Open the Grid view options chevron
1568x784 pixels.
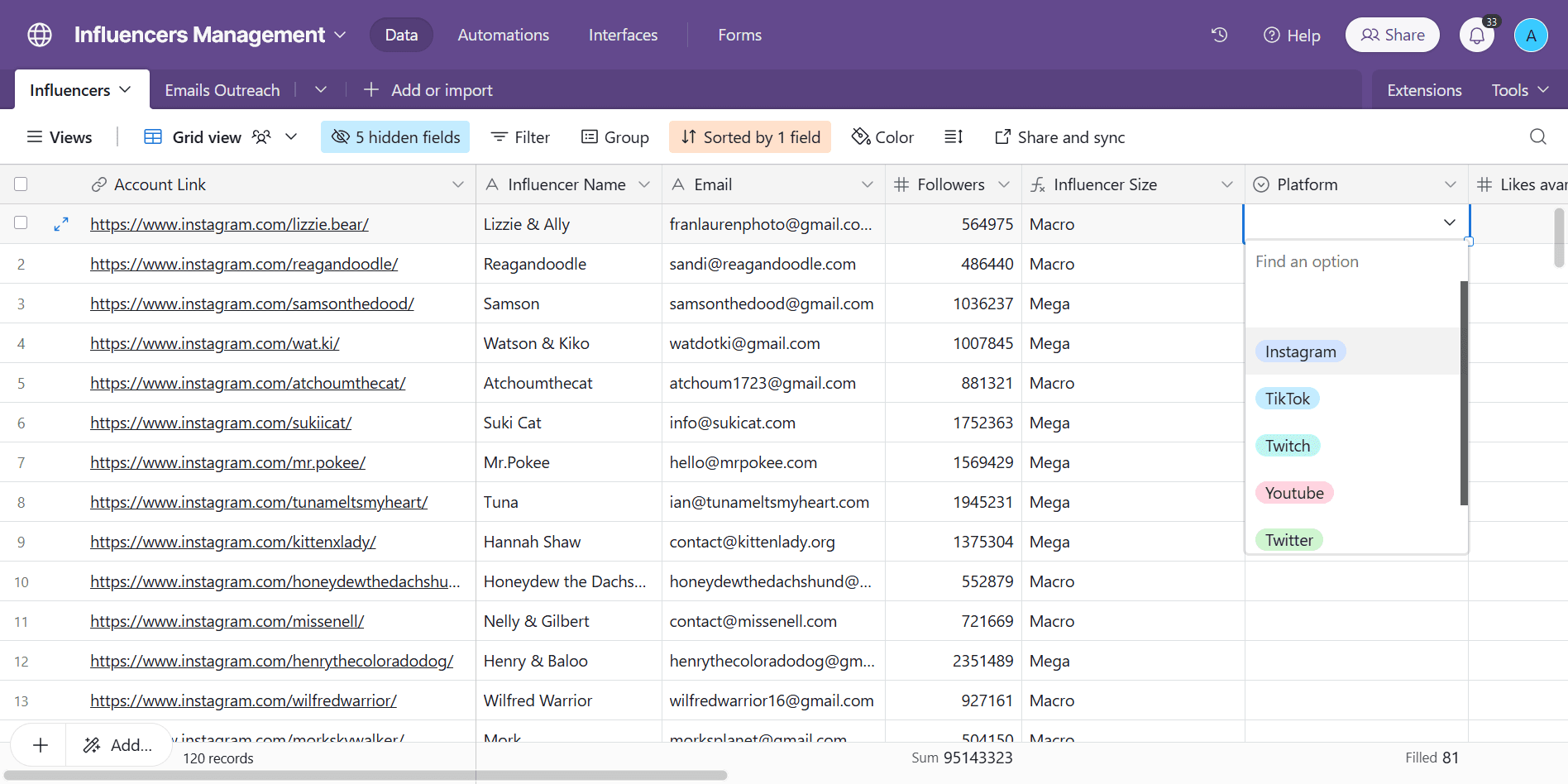[x=291, y=136]
